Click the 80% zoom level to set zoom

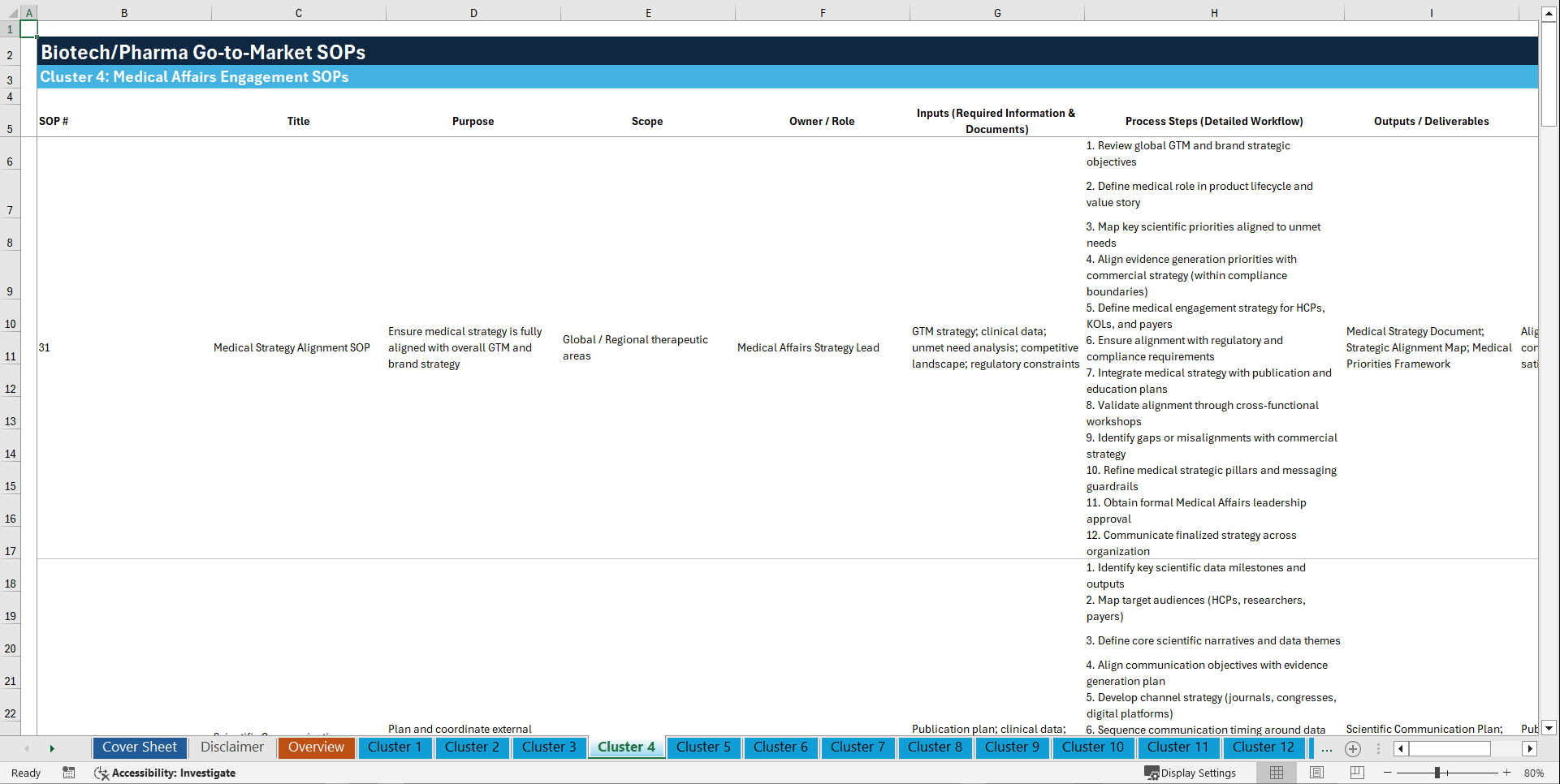[1534, 773]
